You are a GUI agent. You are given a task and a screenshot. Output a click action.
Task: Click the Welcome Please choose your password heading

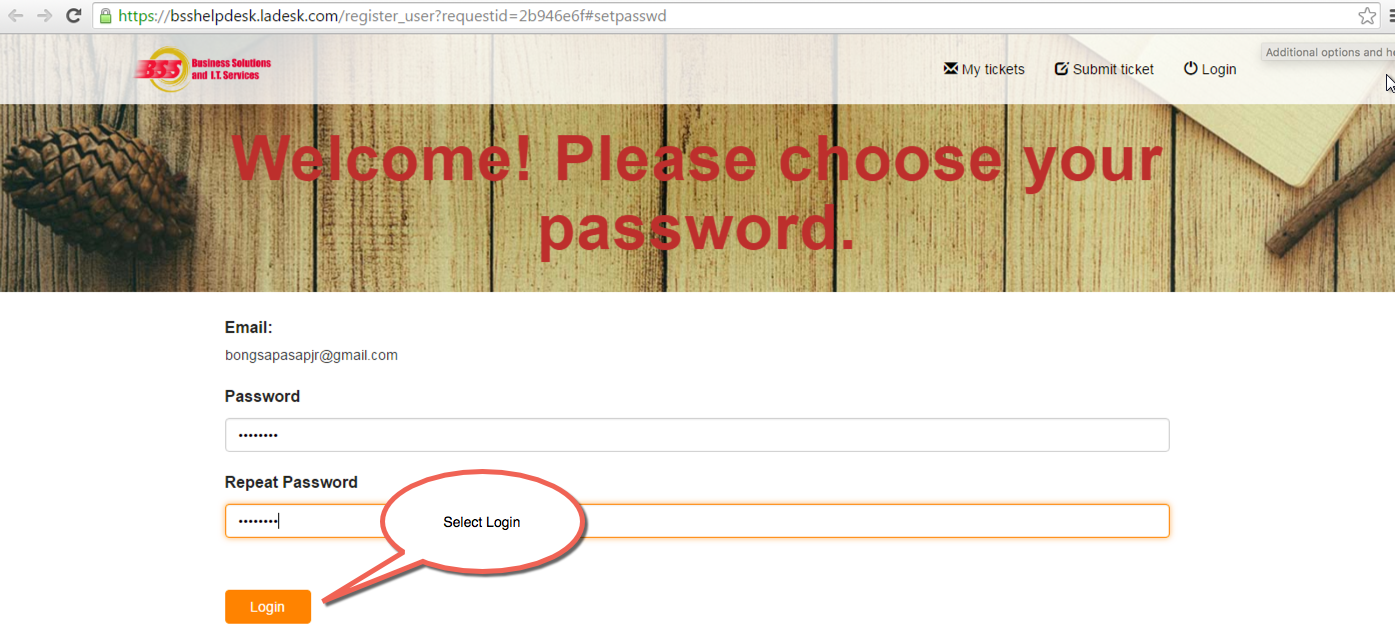click(x=697, y=194)
